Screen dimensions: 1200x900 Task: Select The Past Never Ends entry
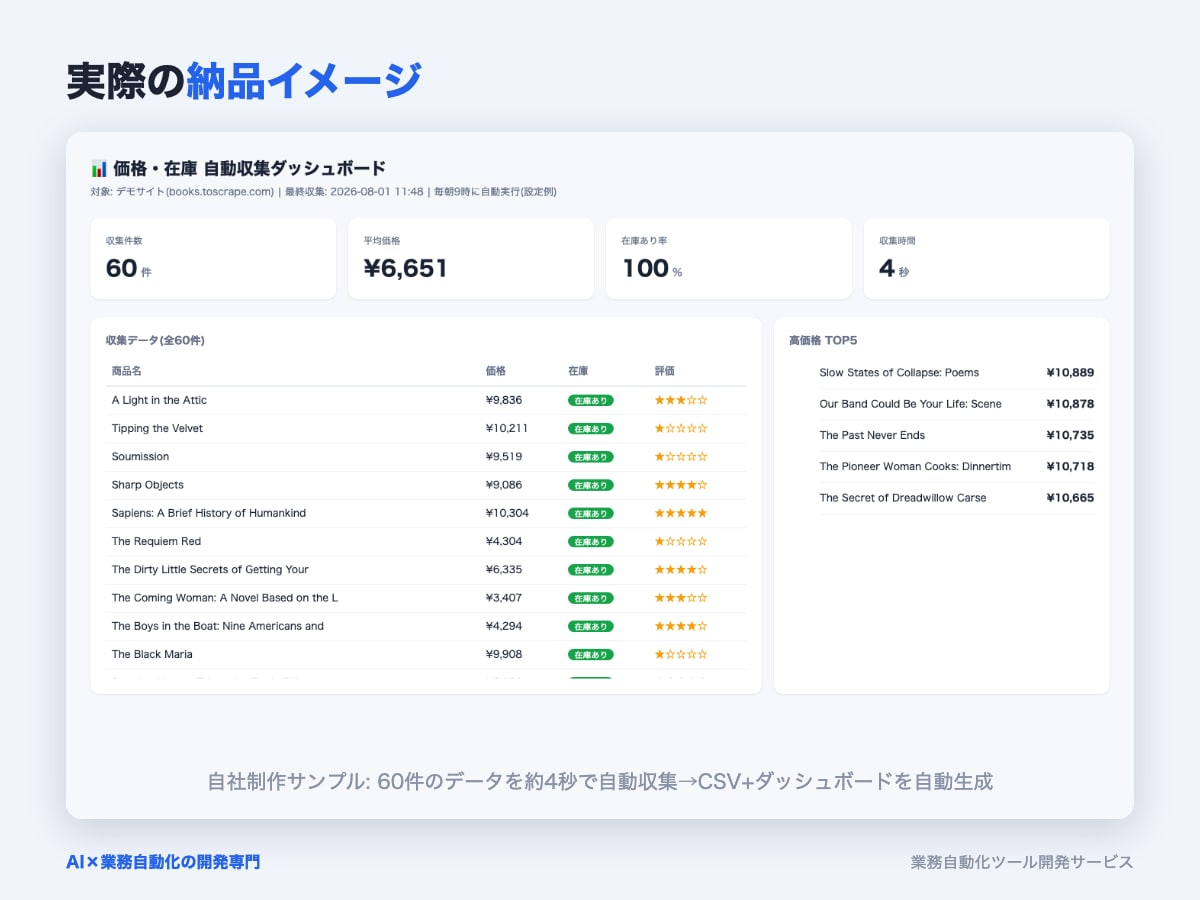coord(872,435)
